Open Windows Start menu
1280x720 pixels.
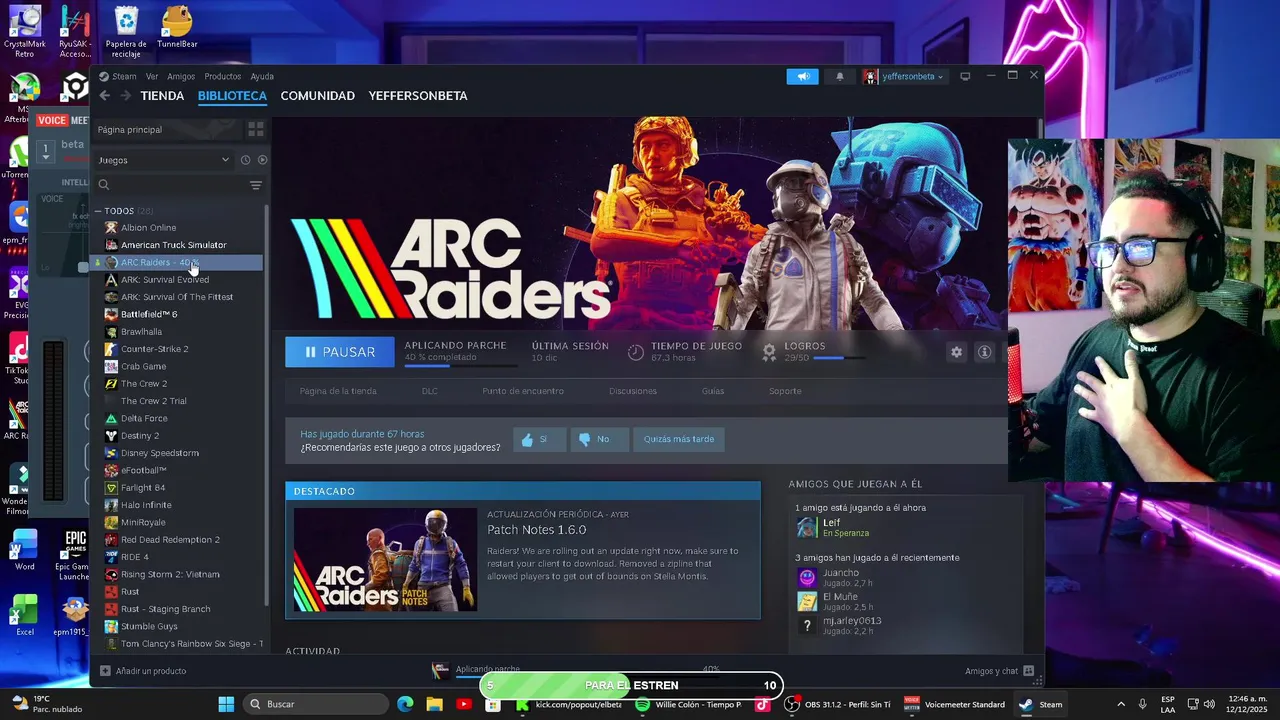pyautogui.click(x=226, y=704)
